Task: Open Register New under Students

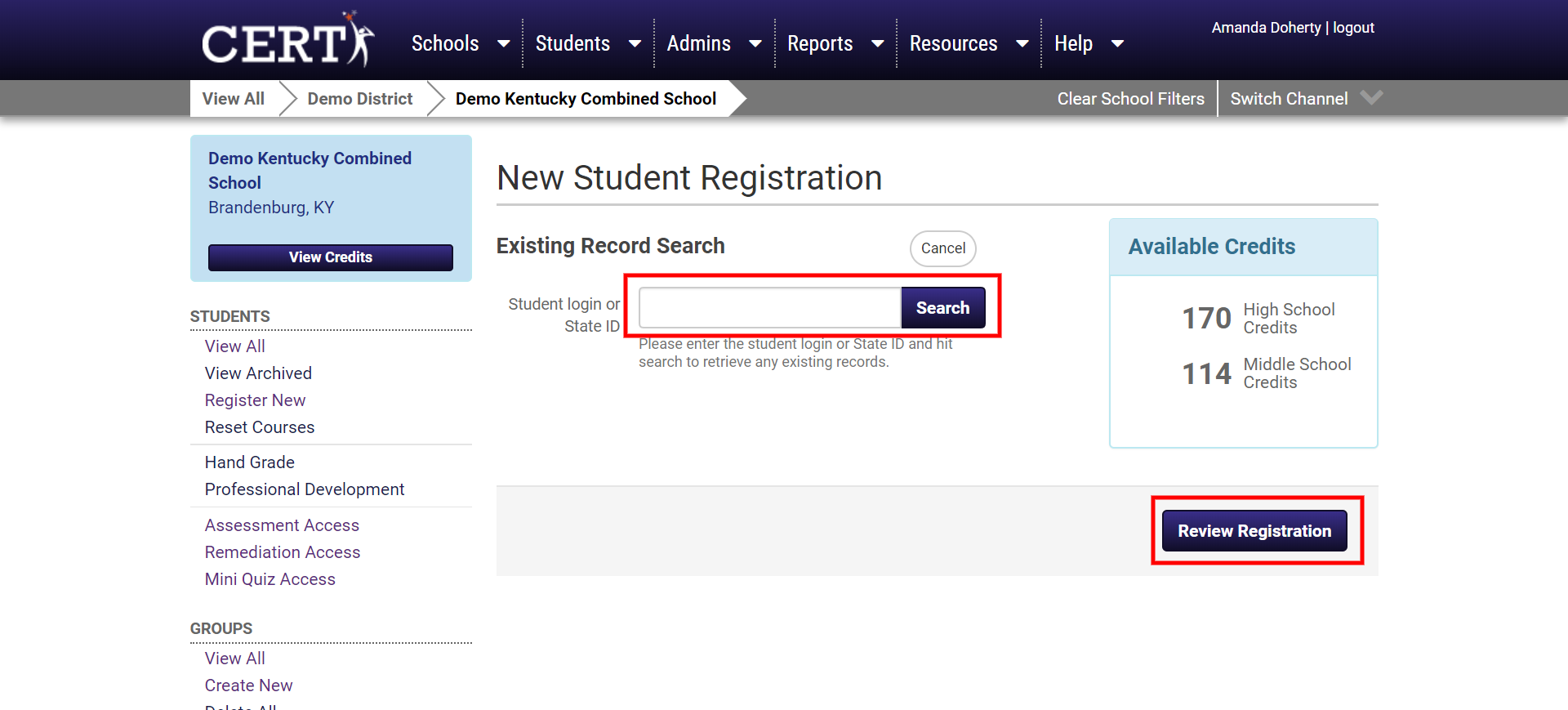Action: [255, 400]
